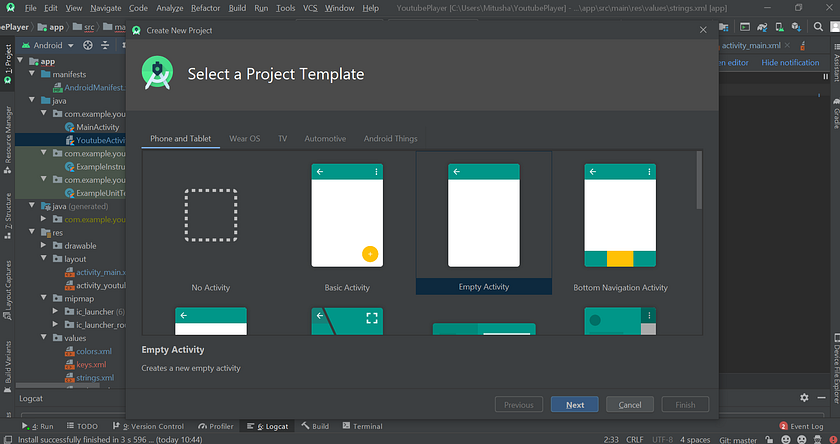Click the Search Everywhere magnifier icon

818,26
